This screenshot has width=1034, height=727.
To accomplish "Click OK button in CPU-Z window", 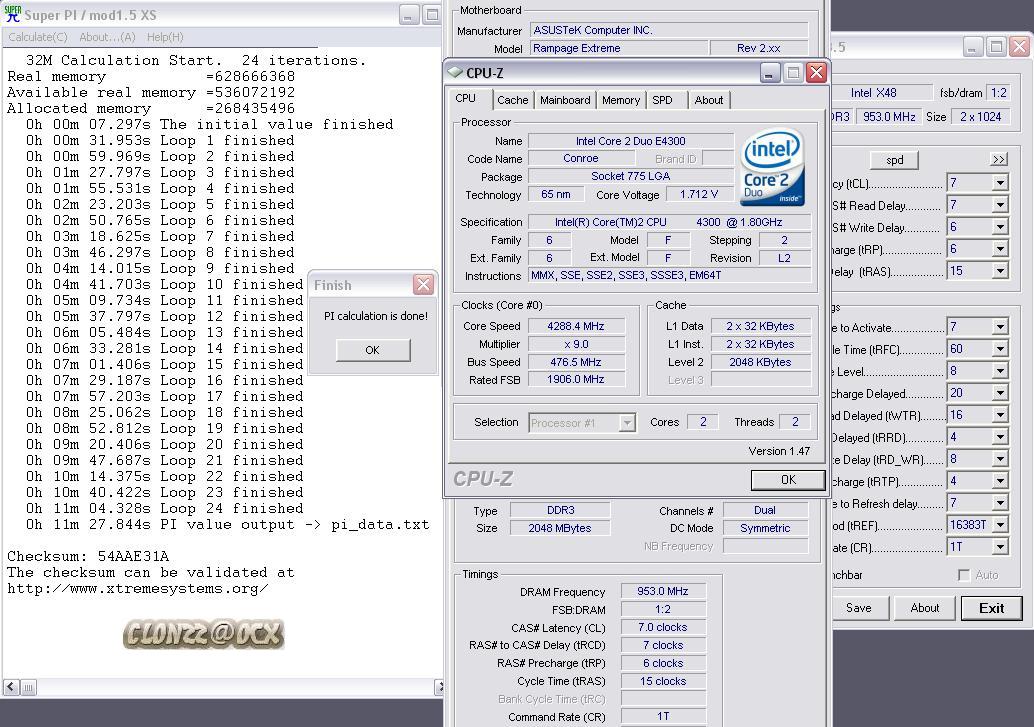I will coord(788,480).
